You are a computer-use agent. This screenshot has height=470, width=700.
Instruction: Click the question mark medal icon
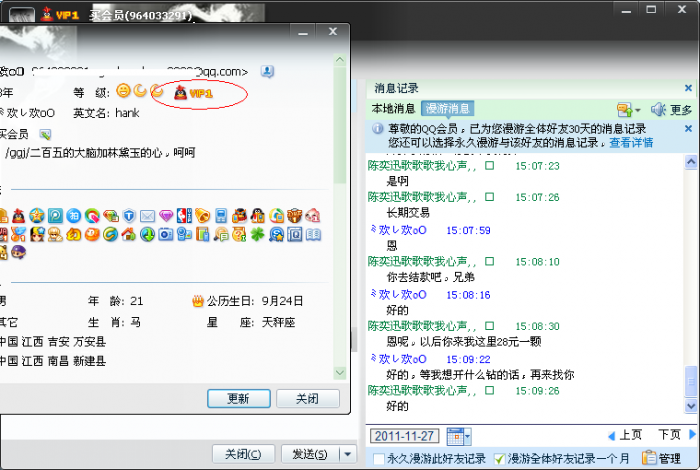coord(239,234)
